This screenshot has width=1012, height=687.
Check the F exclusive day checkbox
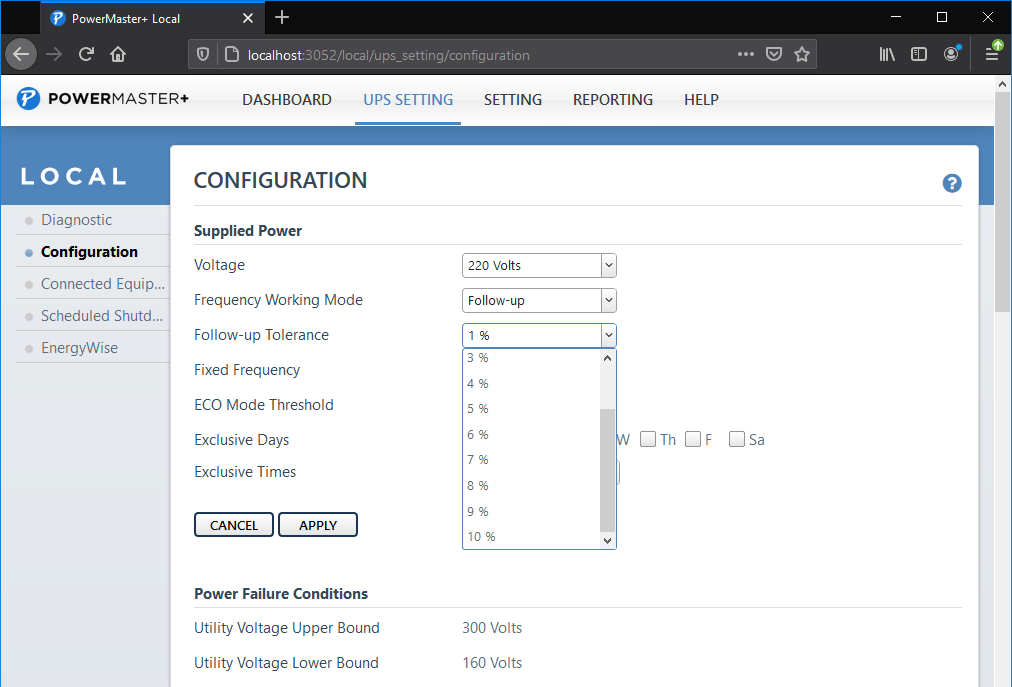[x=693, y=439]
